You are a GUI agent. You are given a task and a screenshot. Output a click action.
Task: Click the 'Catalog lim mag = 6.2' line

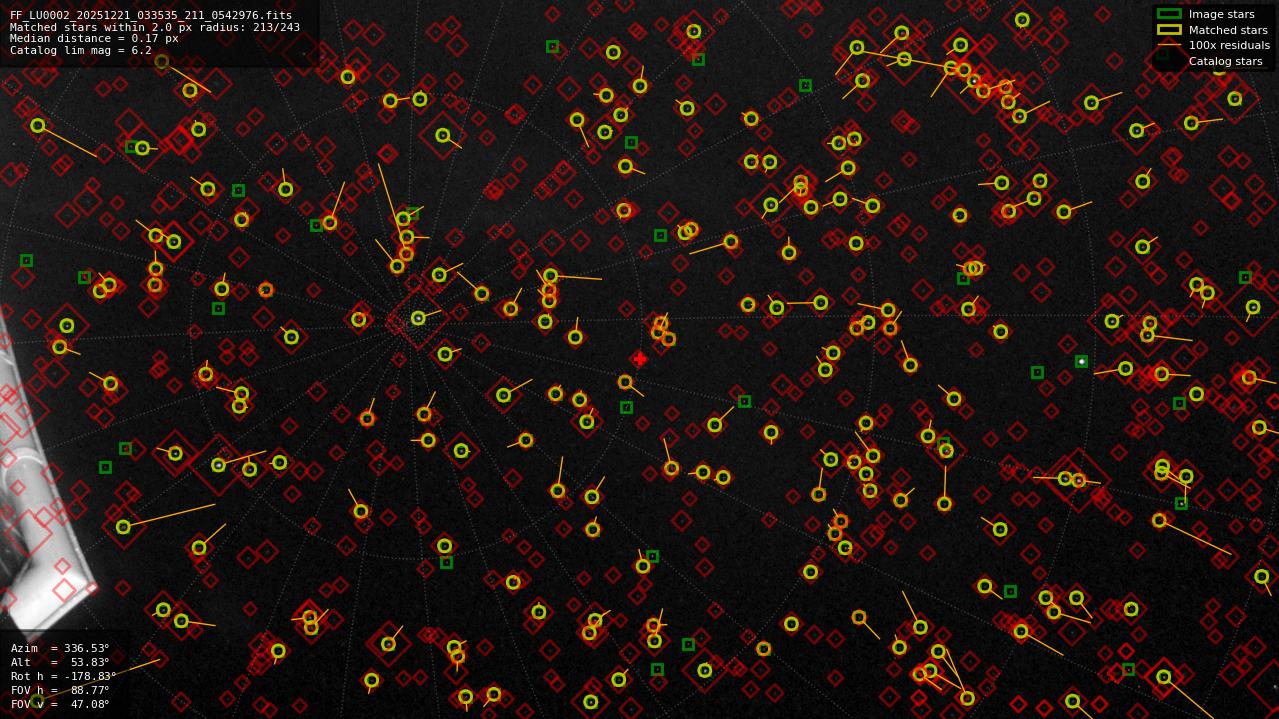tap(81, 50)
